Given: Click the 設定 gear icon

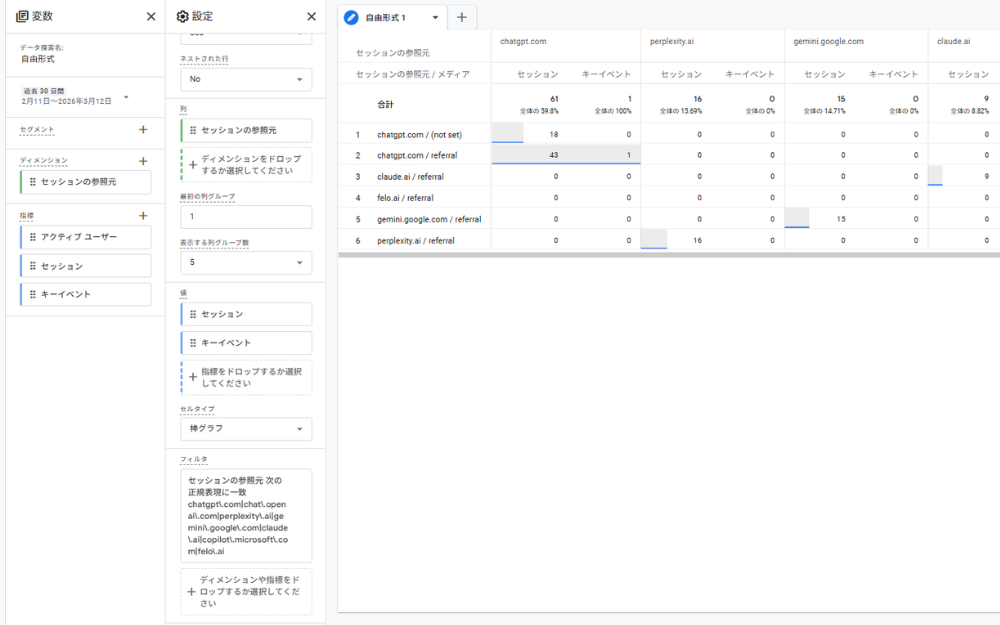Looking at the screenshot, I should (181, 16).
